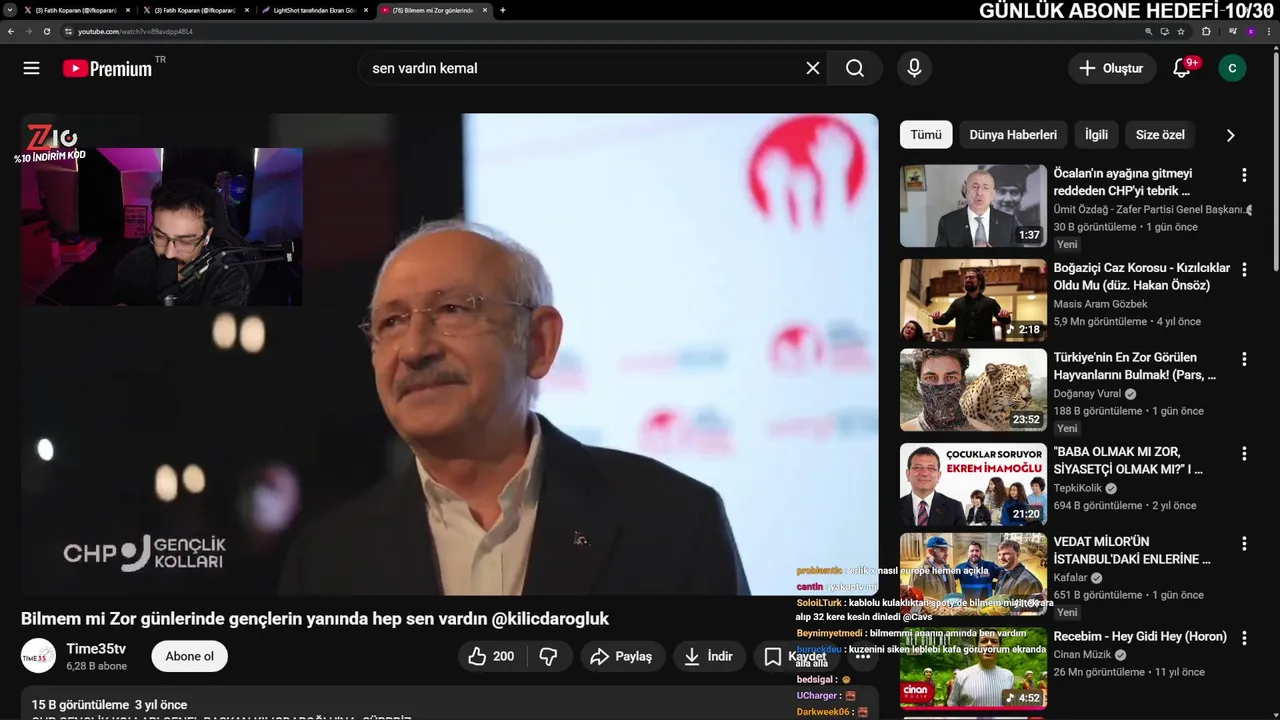
Task: Select the Tümü filter chip
Action: click(x=926, y=135)
